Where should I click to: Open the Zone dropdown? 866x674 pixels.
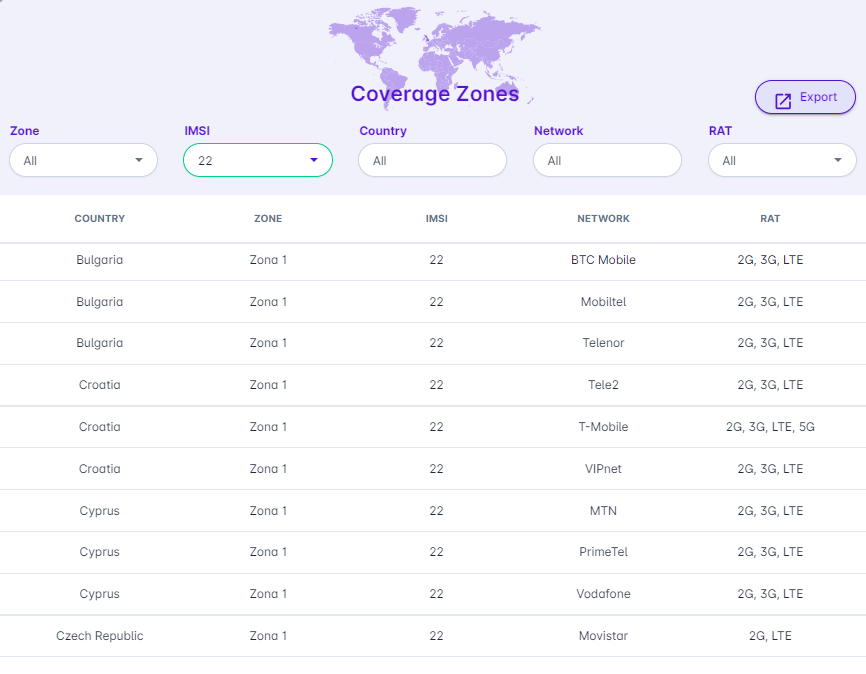[83, 160]
